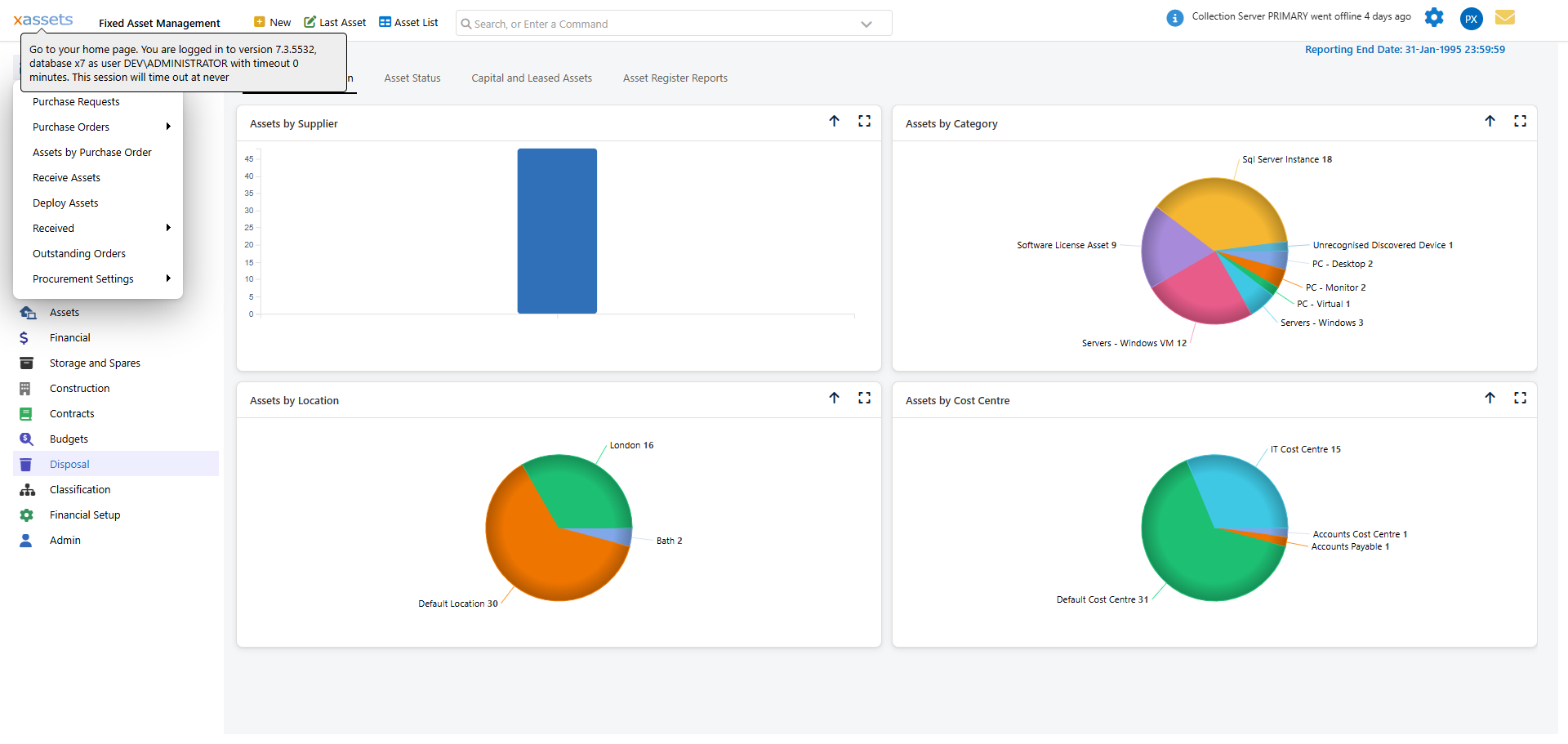The image size is (1568, 744).
Task: Click up arrow on Assets by Location
Action: 834,398
